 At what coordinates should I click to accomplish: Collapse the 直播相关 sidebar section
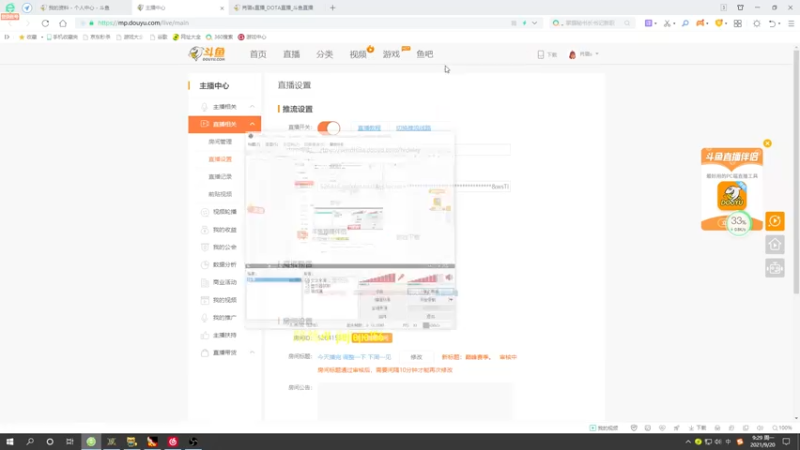[252, 124]
